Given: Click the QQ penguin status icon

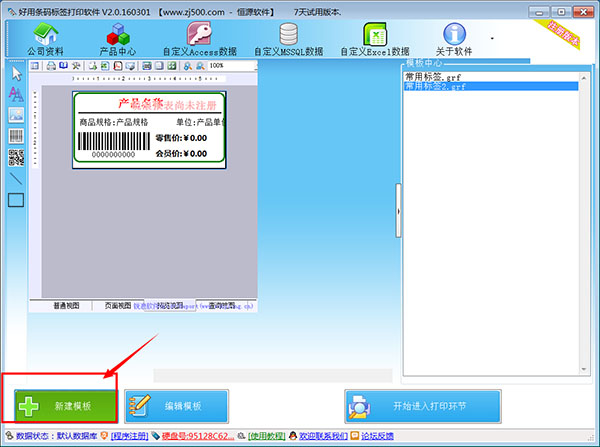Looking at the screenshot, I should pyautogui.click(x=293, y=436).
